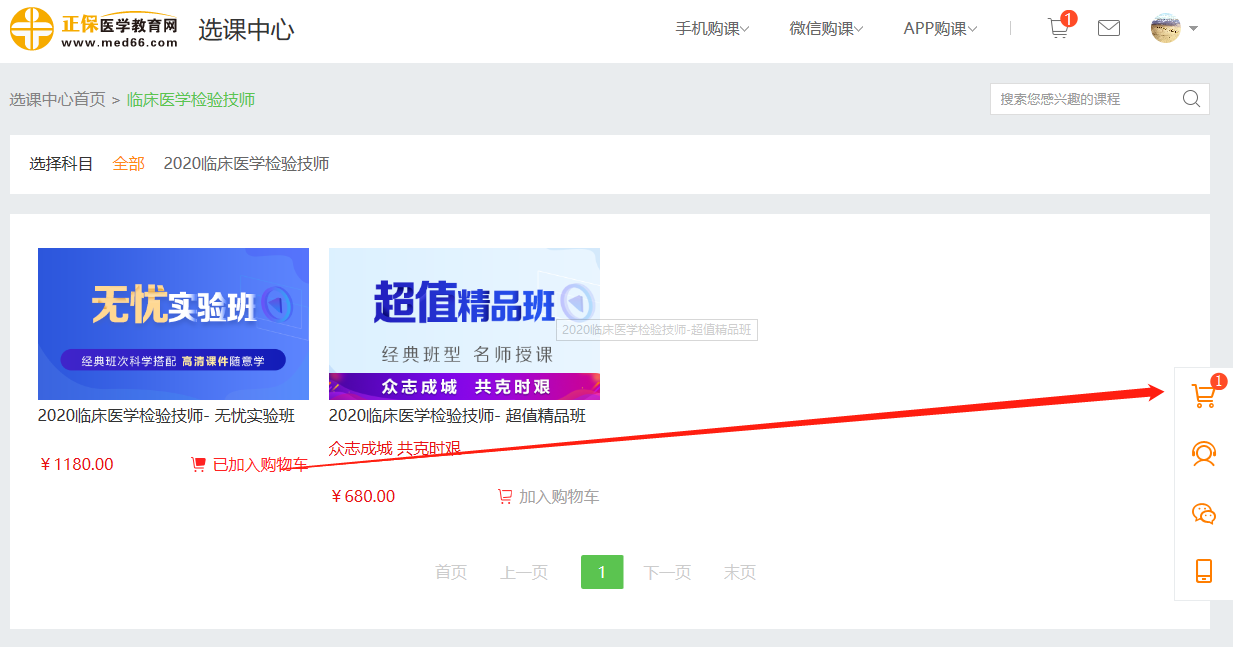Click the WeChat icon in right sidebar
The image size is (1233, 647).
1203,514
